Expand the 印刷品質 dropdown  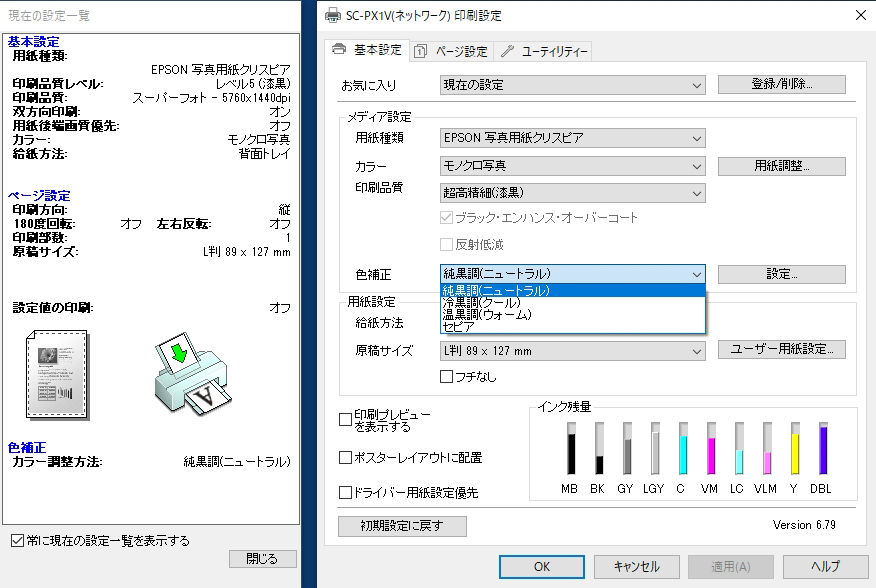571,193
